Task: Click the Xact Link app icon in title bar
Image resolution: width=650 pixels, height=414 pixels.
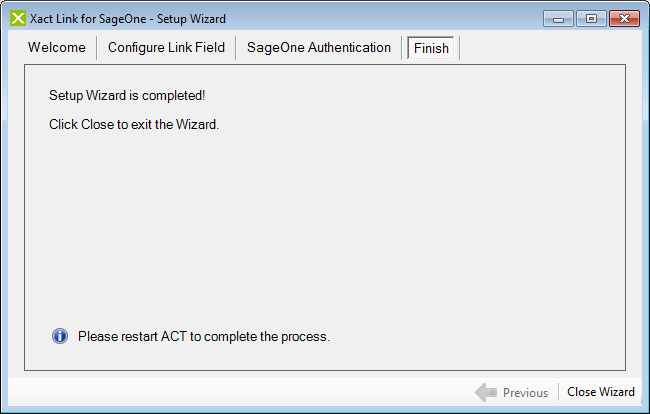Action: click(18, 19)
